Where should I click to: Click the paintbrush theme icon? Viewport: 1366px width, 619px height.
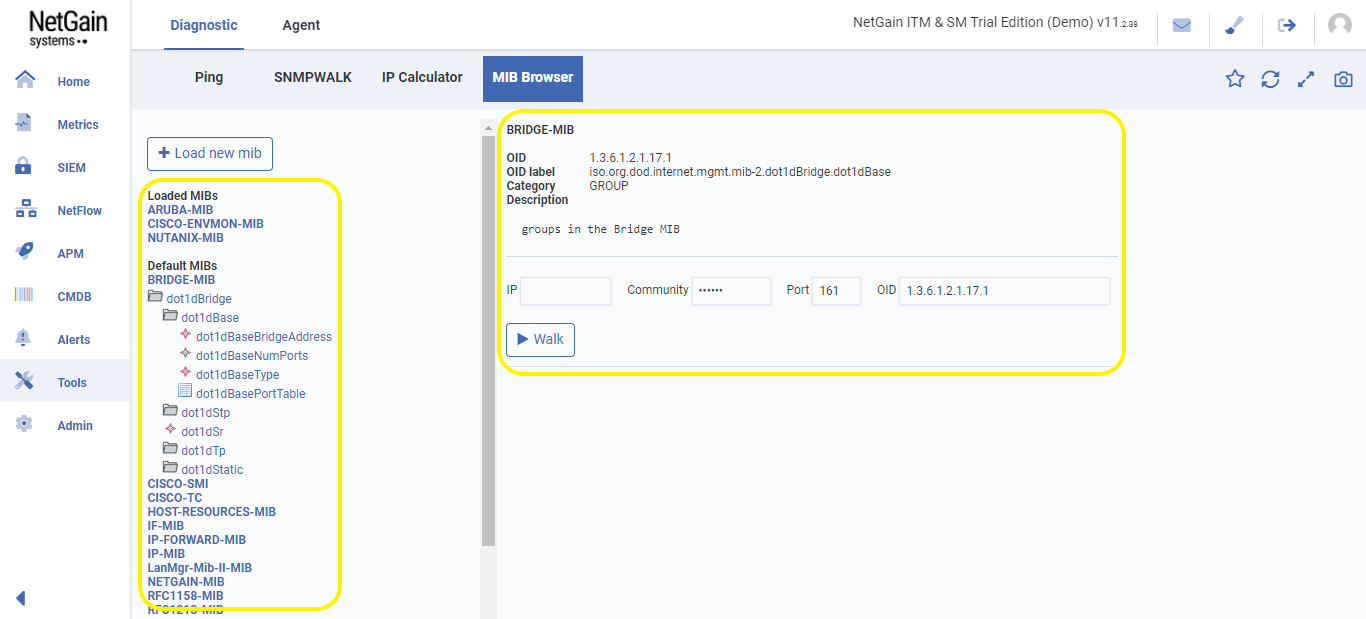click(x=1235, y=25)
